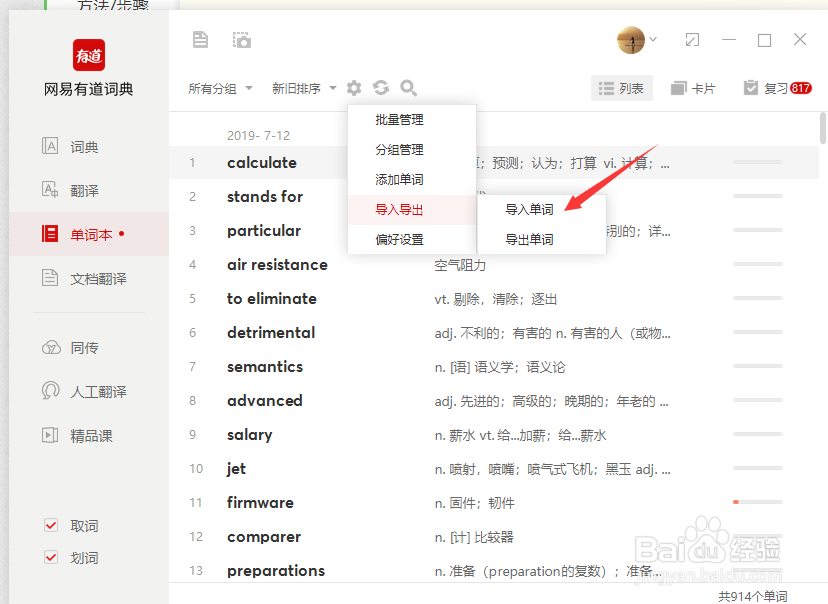The height and width of the screenshot is (604, 828).
Task: Open the 所有分组 dropdown
Action: tap(219, 88)
